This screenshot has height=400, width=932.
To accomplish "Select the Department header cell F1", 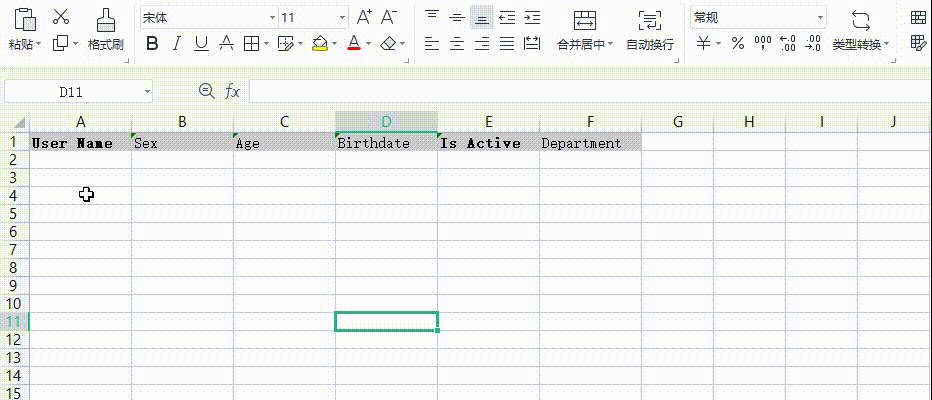I will point(590,143).
